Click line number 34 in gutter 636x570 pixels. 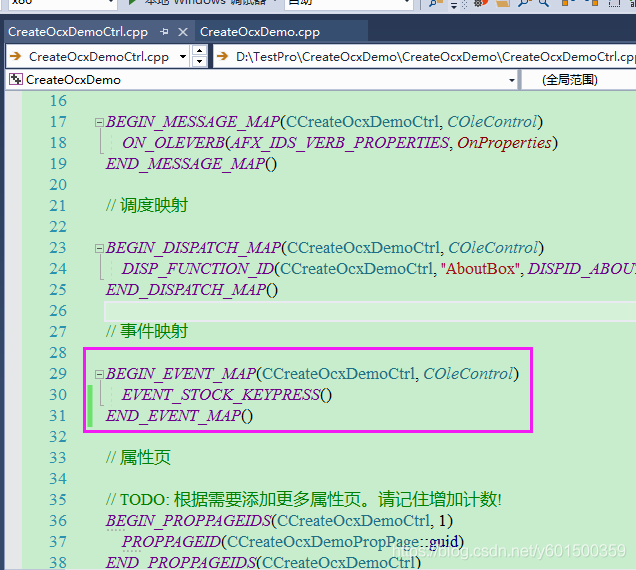pos(58,479)
